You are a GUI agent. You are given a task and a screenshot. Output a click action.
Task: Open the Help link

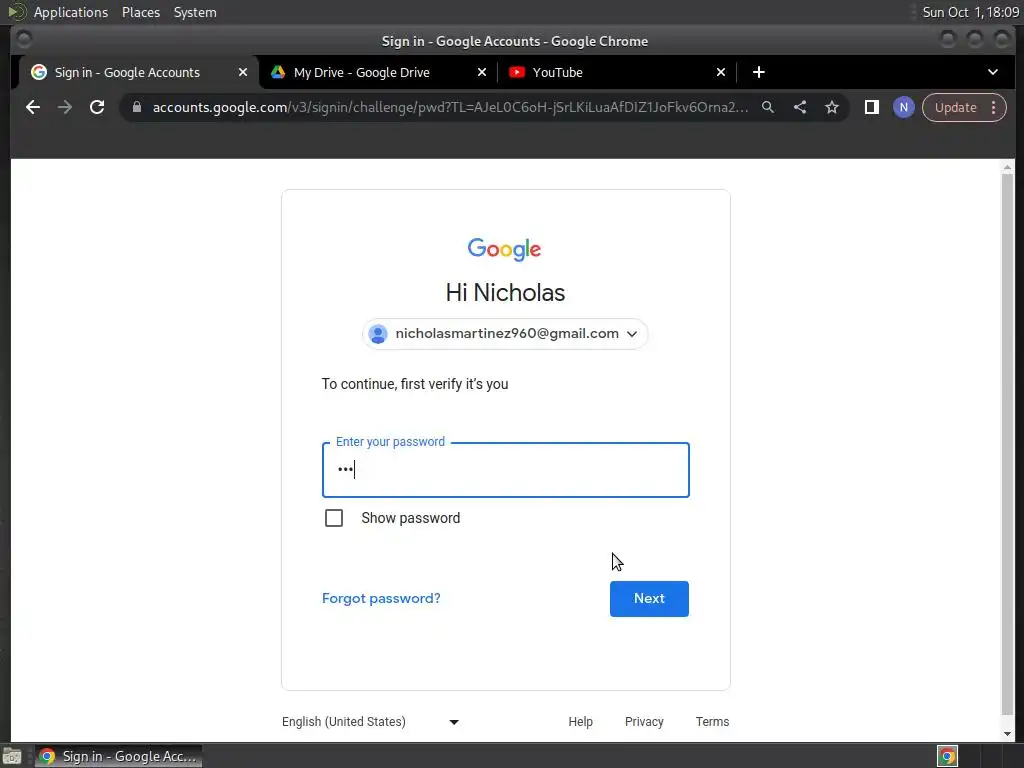pos(580,722)
